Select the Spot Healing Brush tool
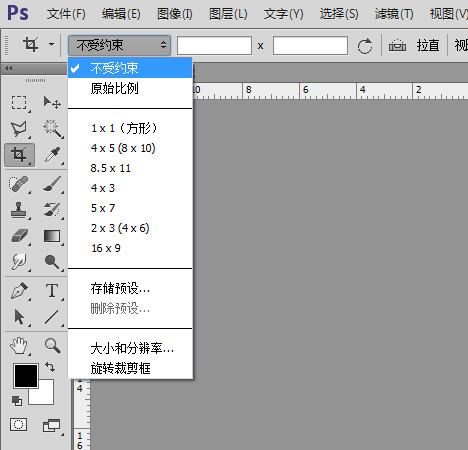The height and width of the screenshot is (450, 468). tap(19, 184)
